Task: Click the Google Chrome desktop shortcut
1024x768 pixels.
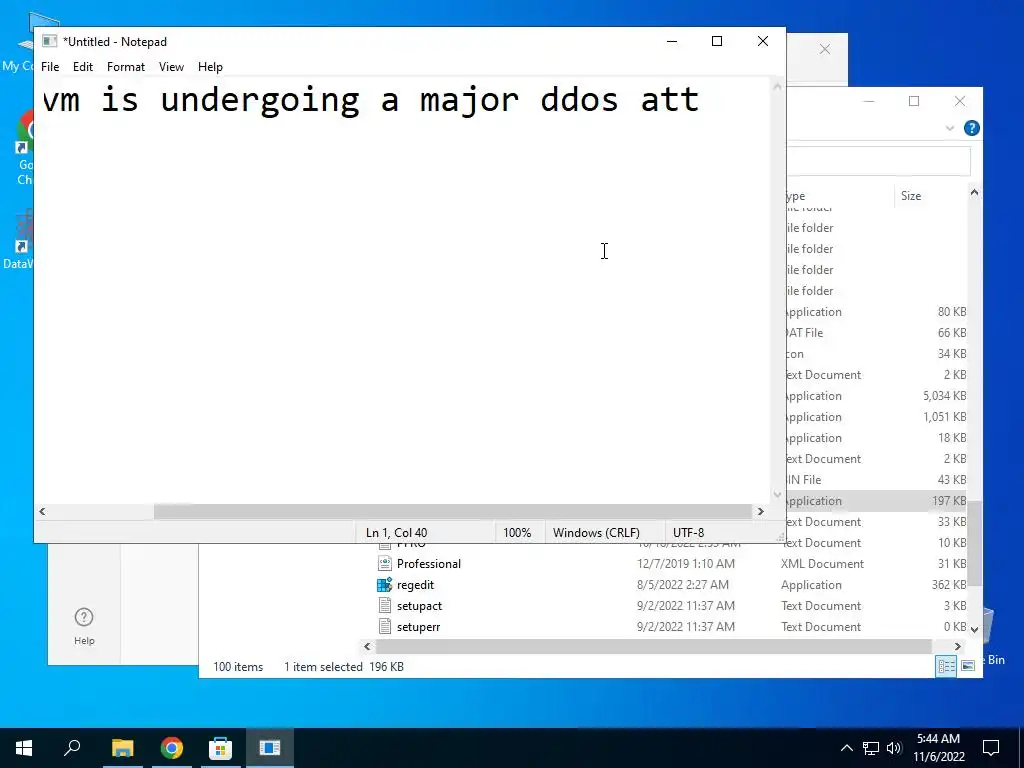Action: coord(24,147)
